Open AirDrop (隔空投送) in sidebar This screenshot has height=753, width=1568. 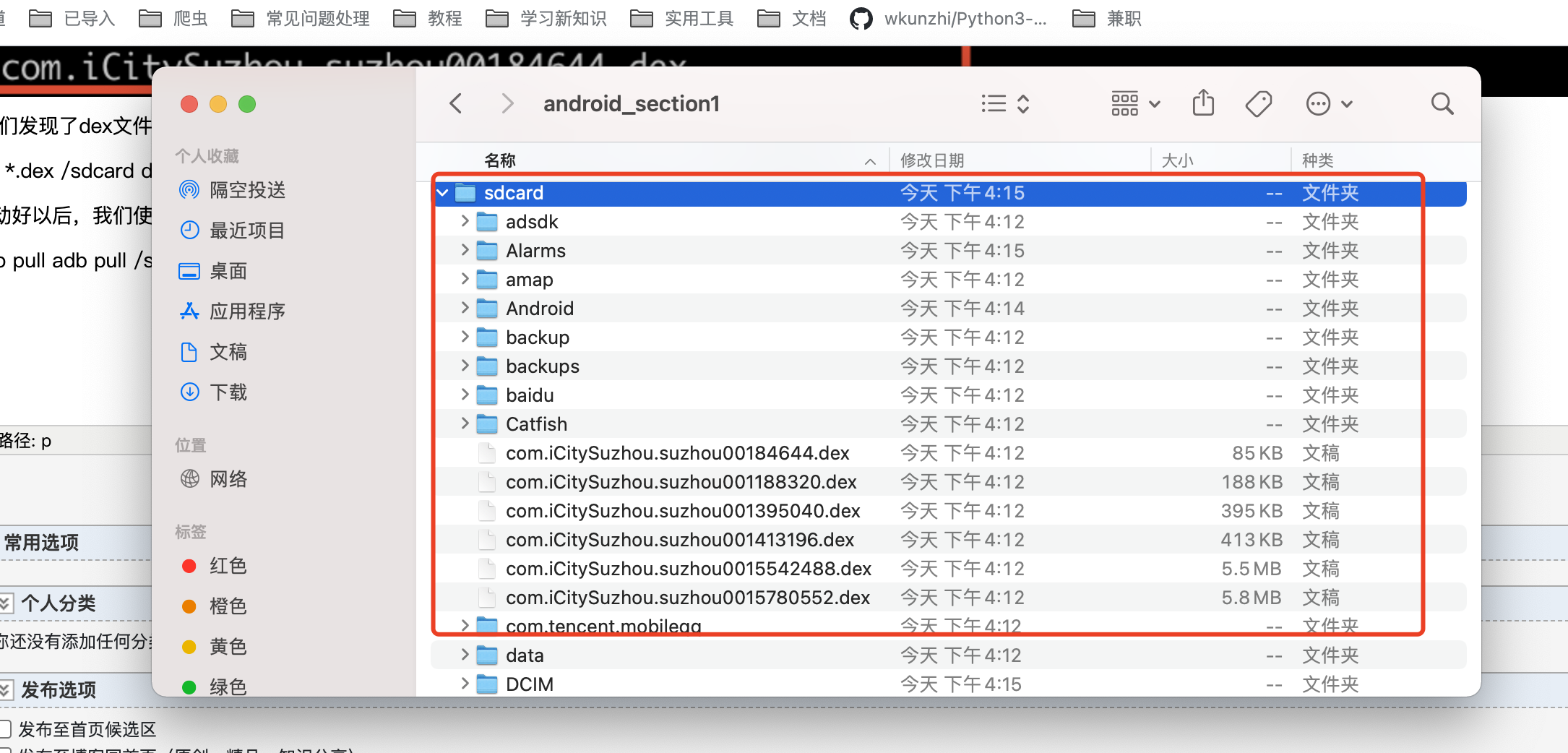coord(232,190)
